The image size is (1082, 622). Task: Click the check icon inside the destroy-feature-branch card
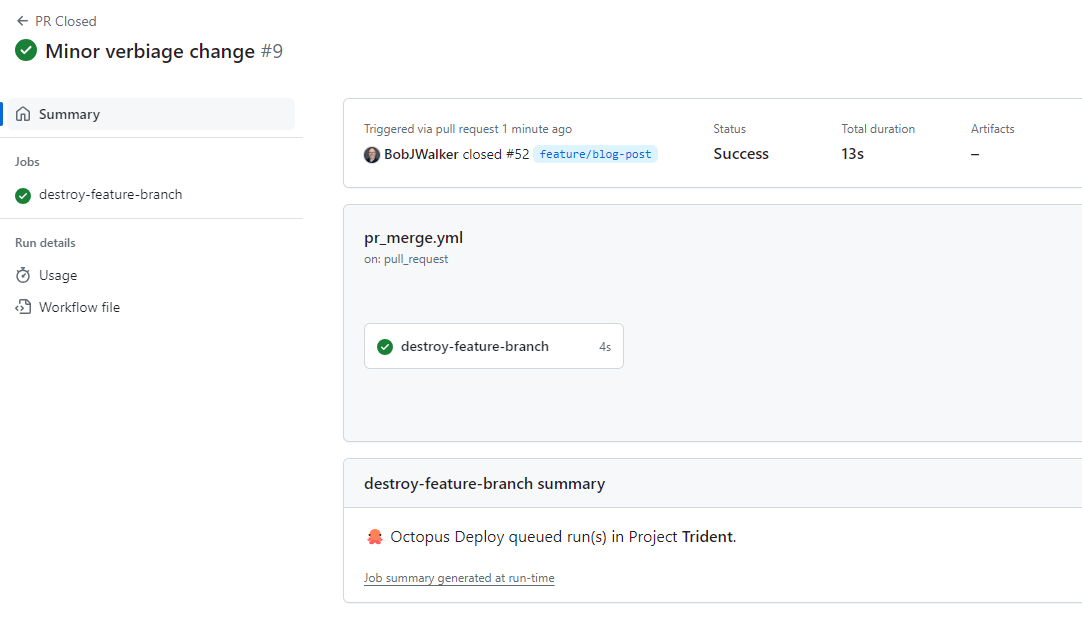point(385,346)
